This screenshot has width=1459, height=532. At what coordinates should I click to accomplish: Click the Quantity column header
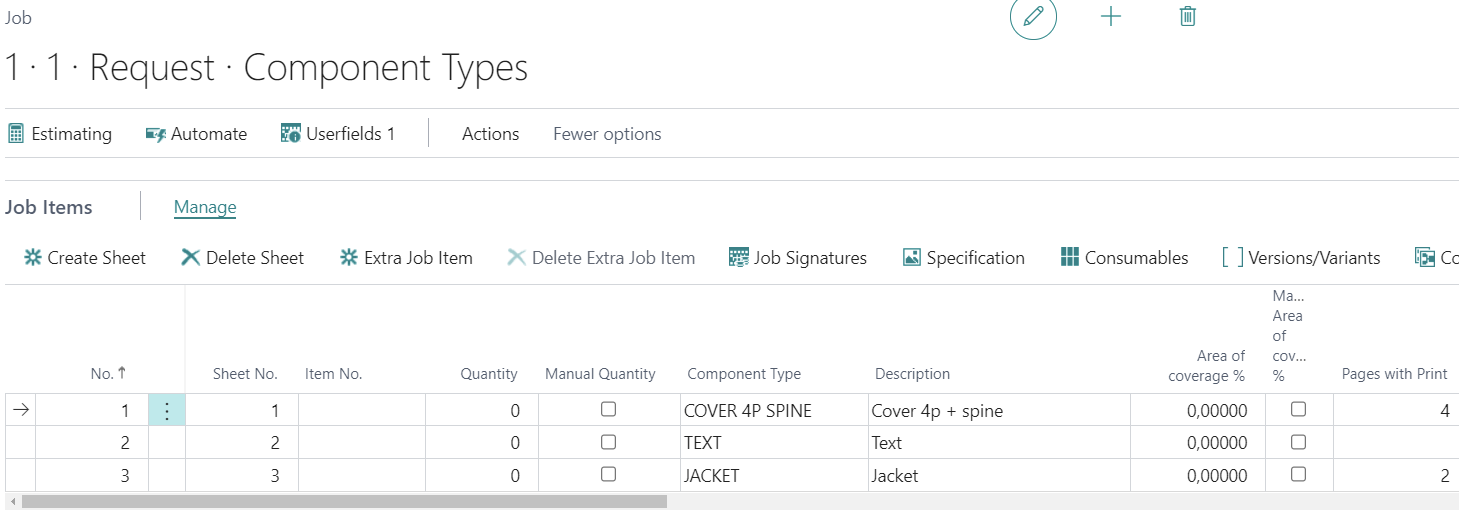tap(489, 374)
